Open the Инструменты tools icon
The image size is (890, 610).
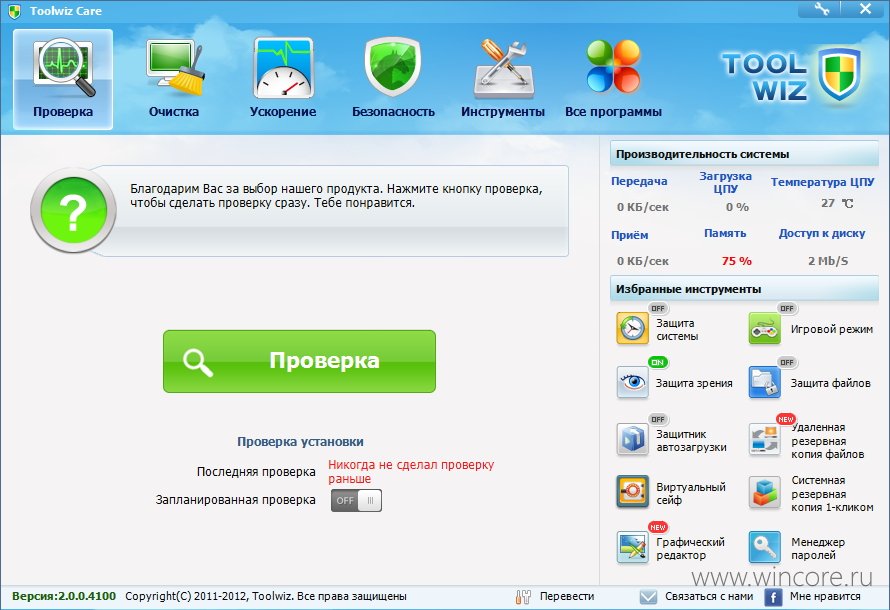pos(503,68)
